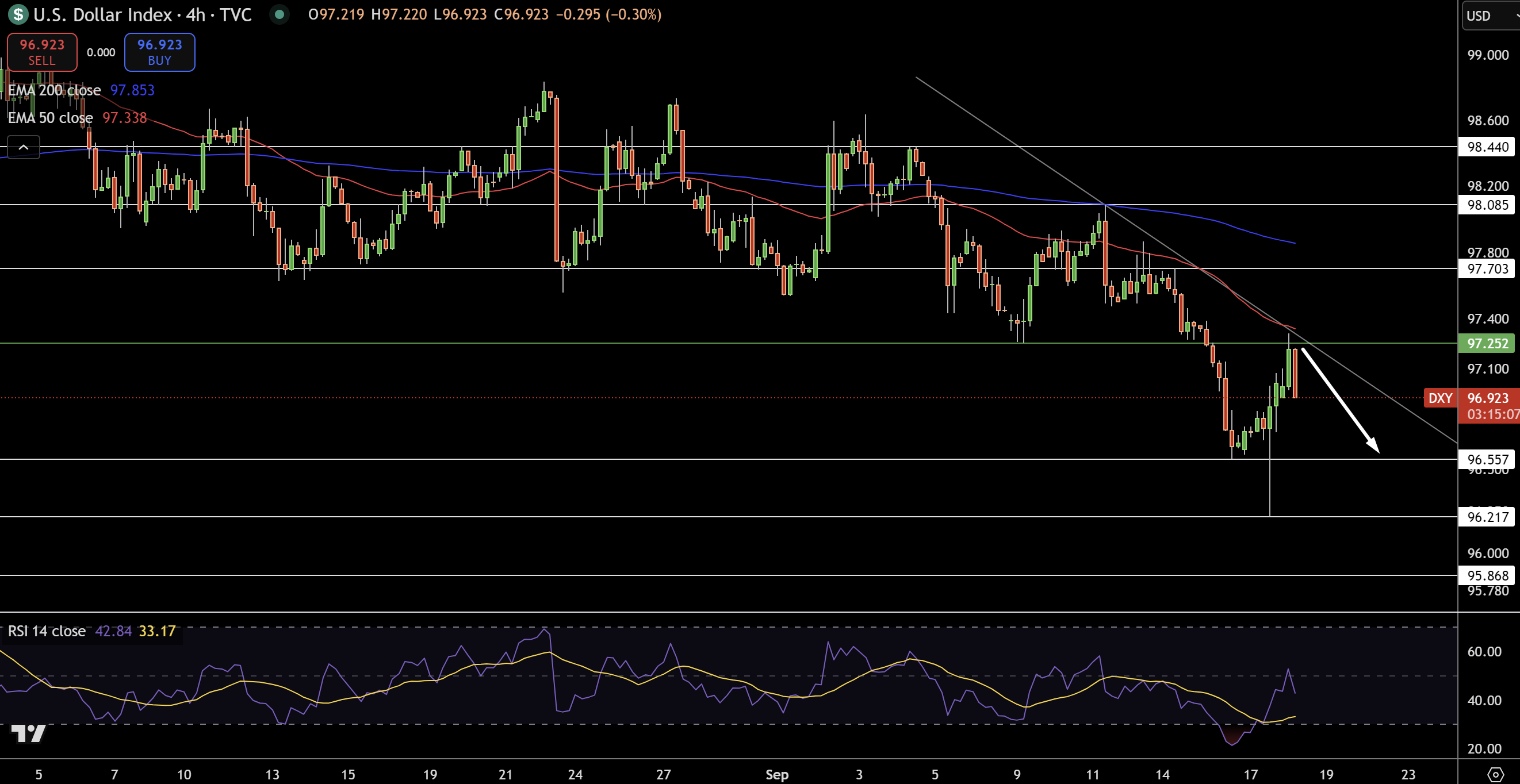Open the USD currency dropdown
Image resolution: width=1520 pixels, height=784 pixels.
1491,16
